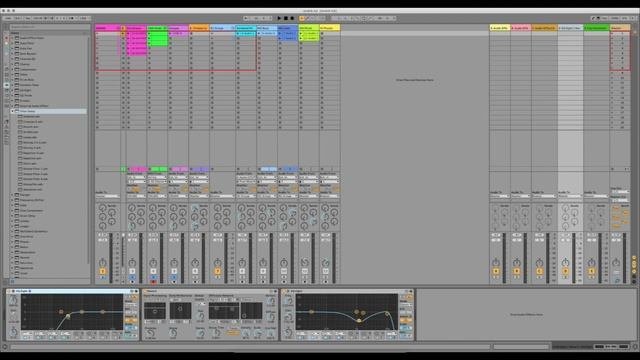Stop playback with the Stop button
The width and height of the screenshot is (640, 360).
[286, 18]
